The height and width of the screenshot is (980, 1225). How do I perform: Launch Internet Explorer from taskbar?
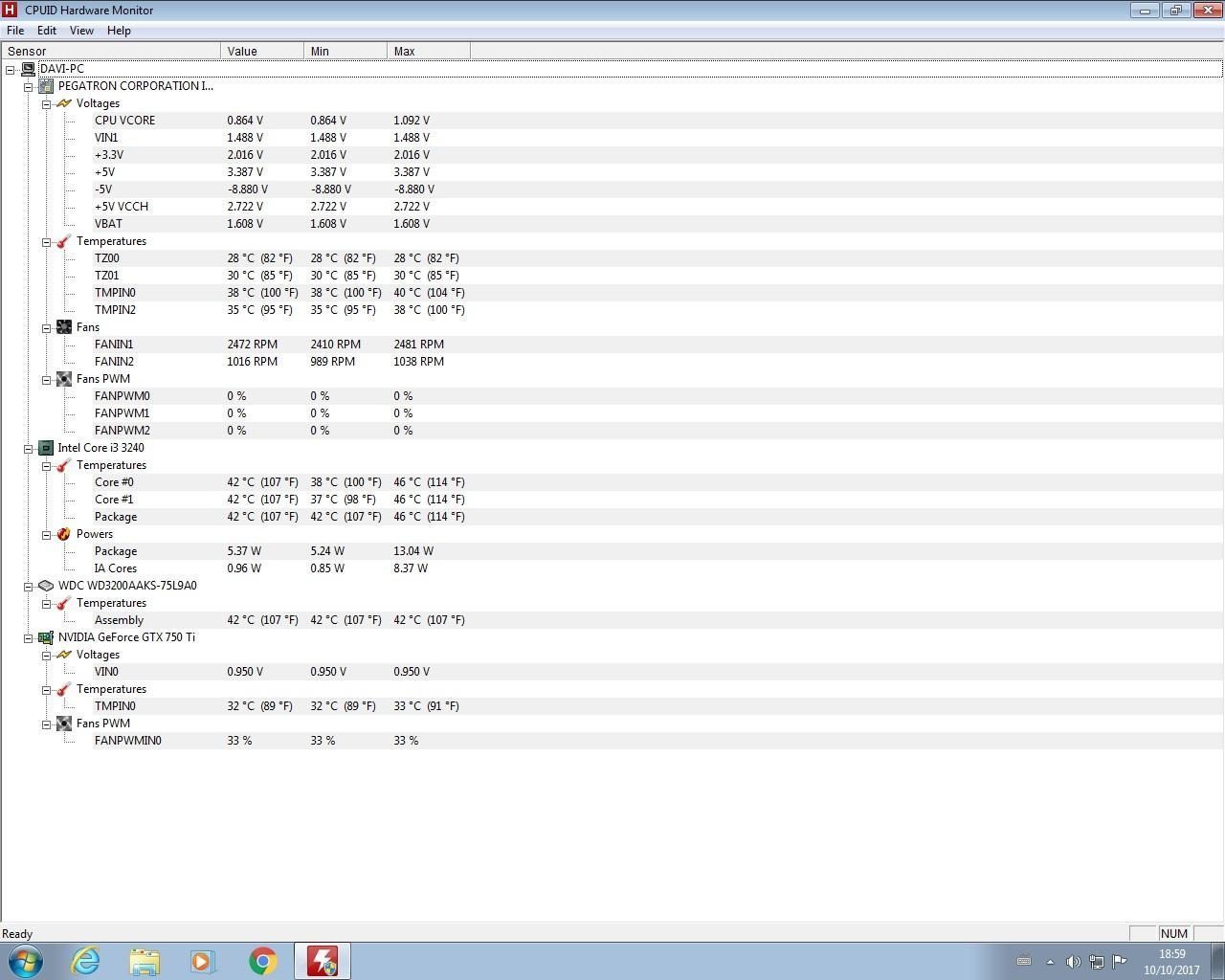(86, 961)
